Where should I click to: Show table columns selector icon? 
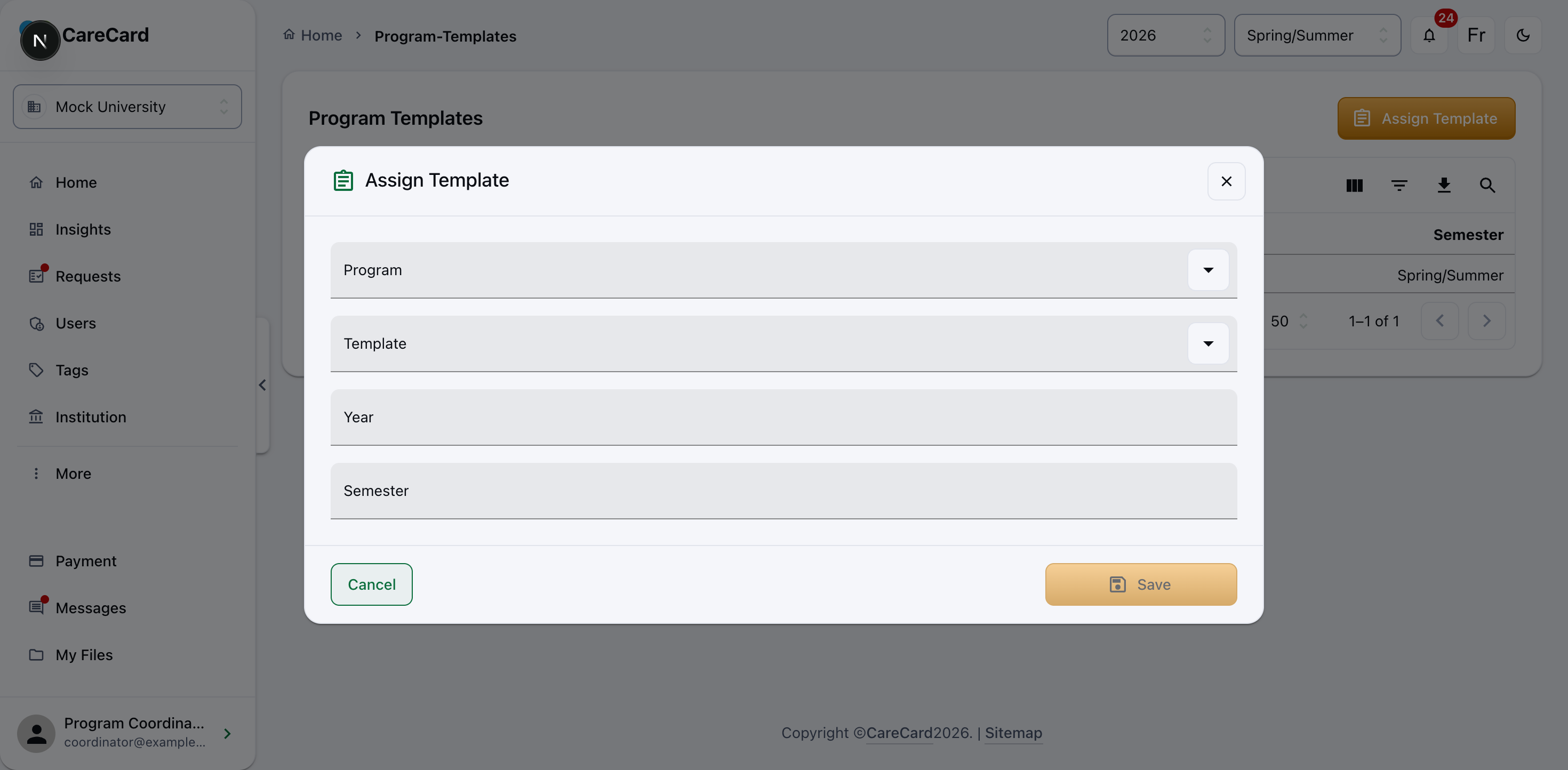tap(1354, 185)
